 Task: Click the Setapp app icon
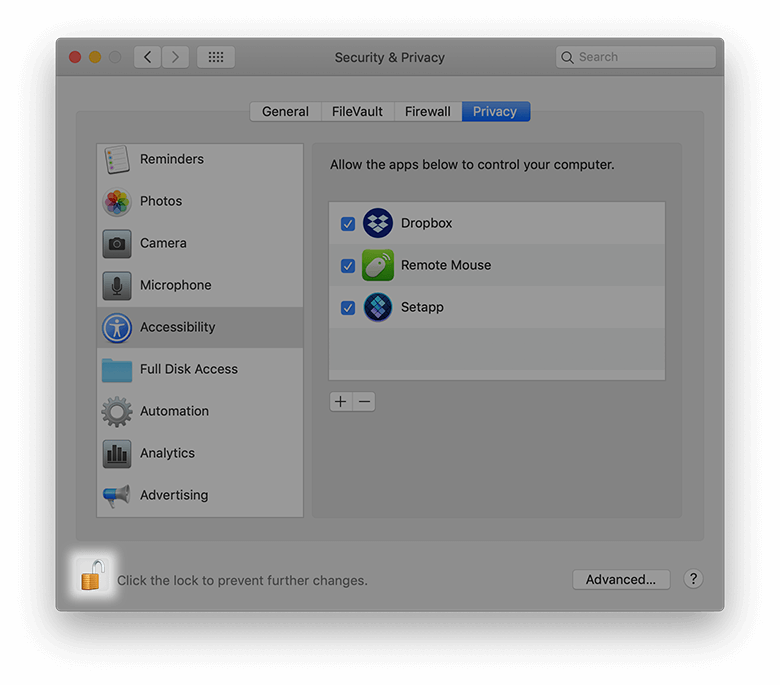(x=378, y=307)
